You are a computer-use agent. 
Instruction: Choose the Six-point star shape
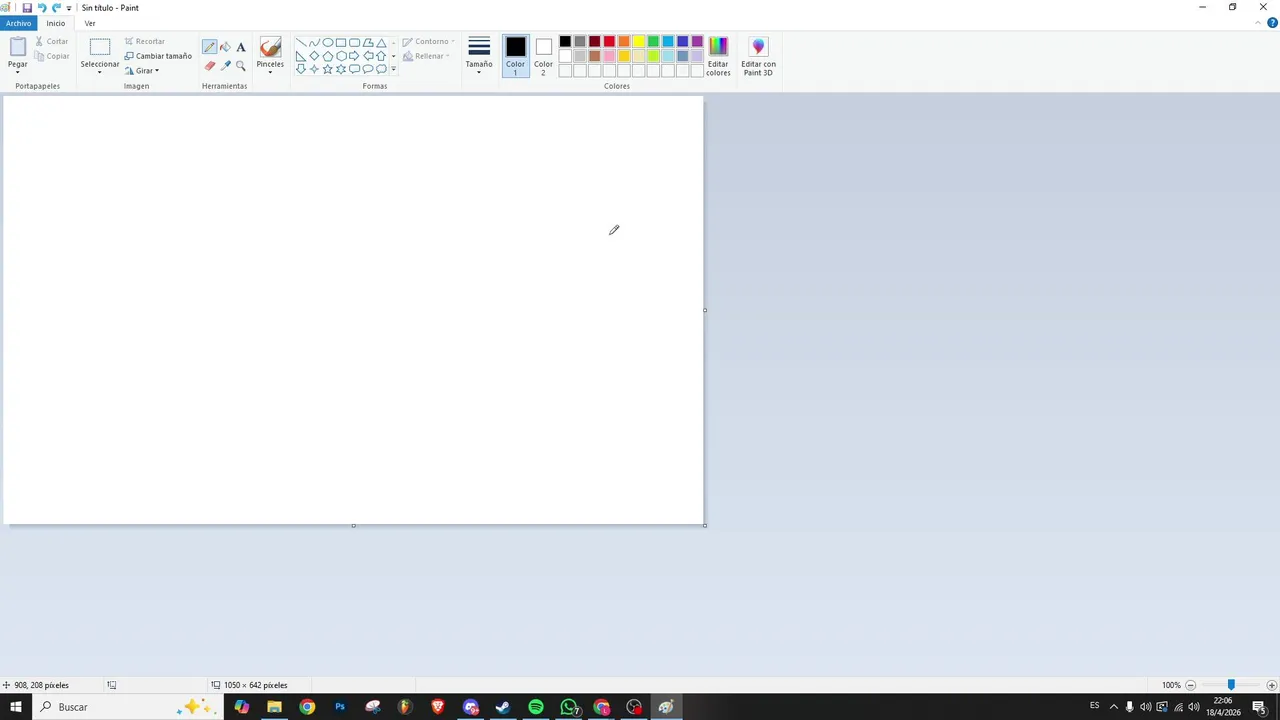point(341,69)
